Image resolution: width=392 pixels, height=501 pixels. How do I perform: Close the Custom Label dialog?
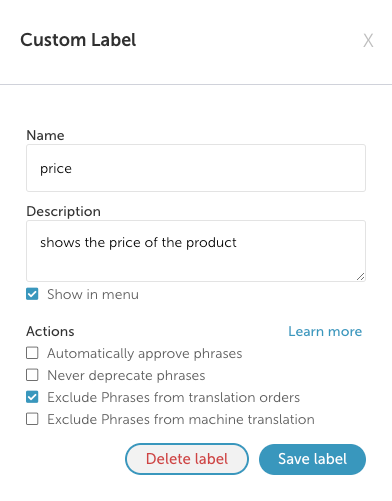pyautogui.click(x=368, y=41)
